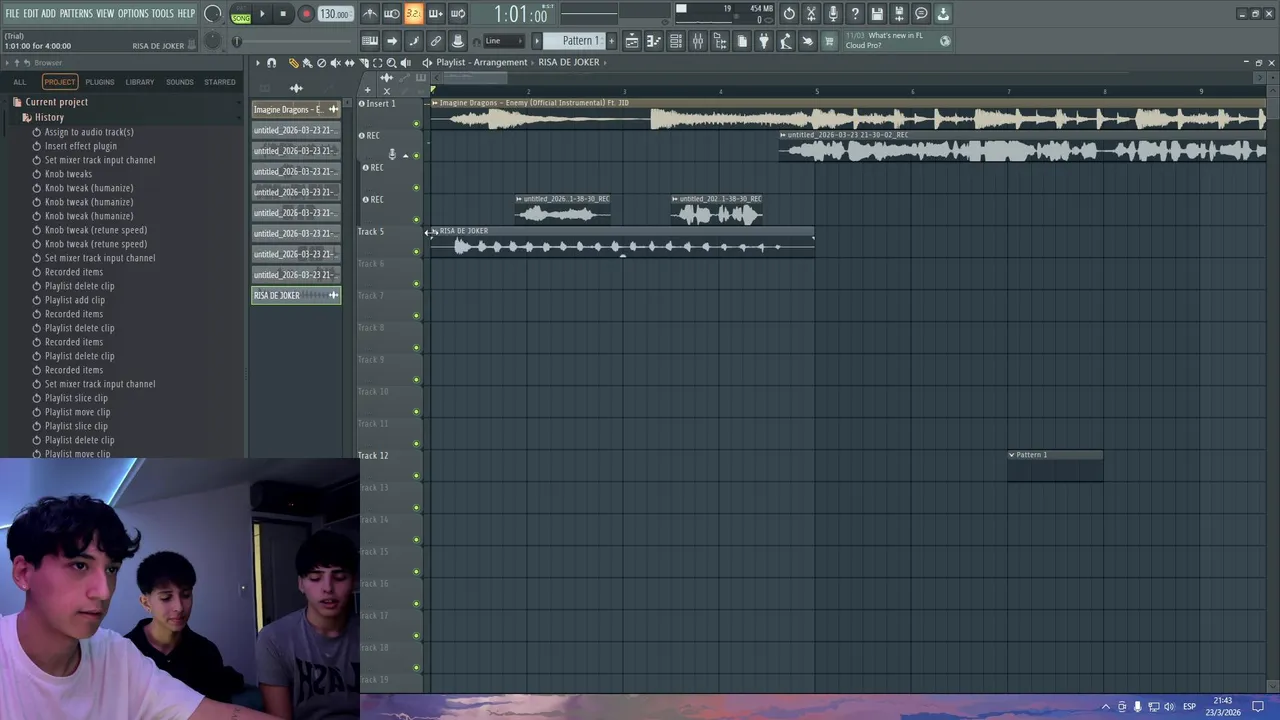Toggle metronome in top toolbar

[370, 14]
